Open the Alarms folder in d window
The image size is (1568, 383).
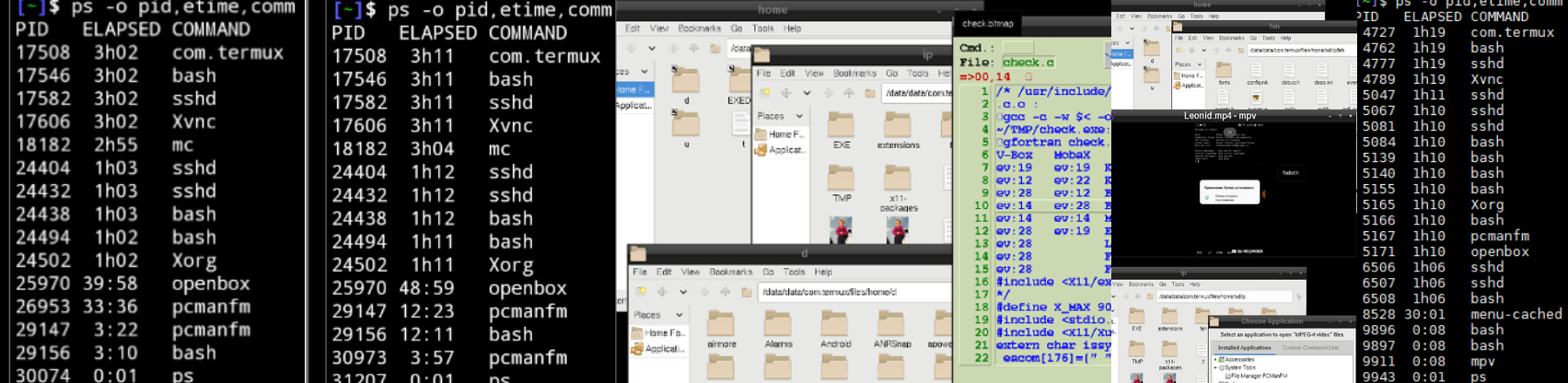[778, 330]
